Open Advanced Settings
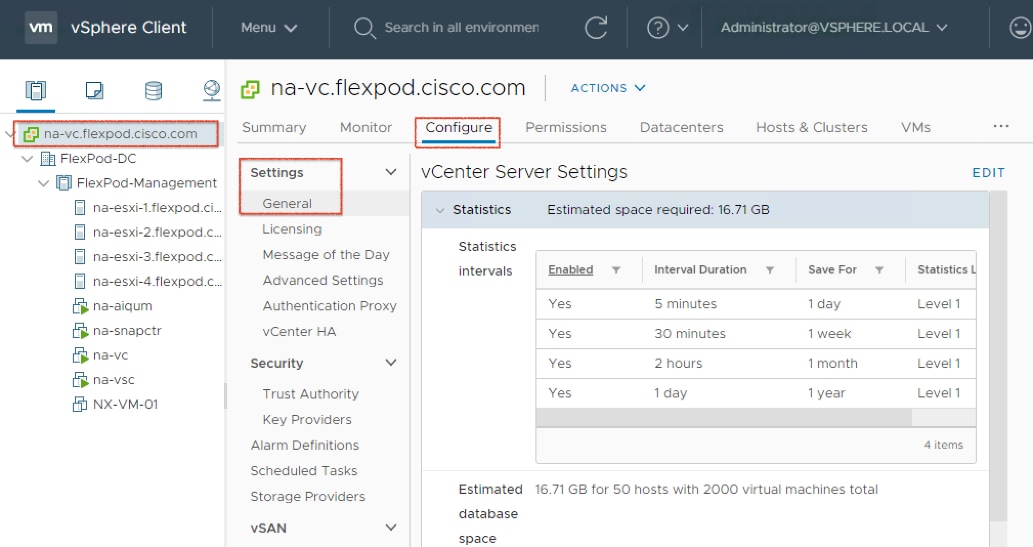 click(x=323, y=280)
